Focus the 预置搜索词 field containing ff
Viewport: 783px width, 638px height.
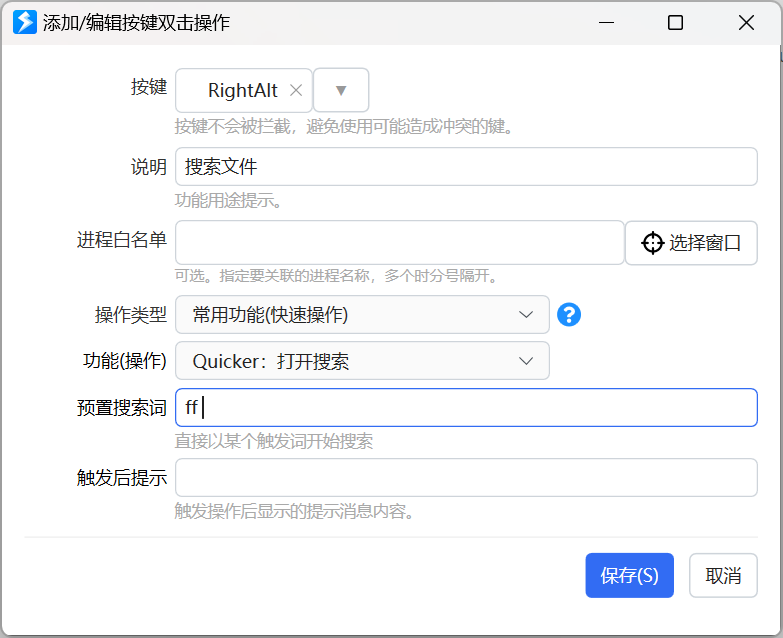point(465,407)
